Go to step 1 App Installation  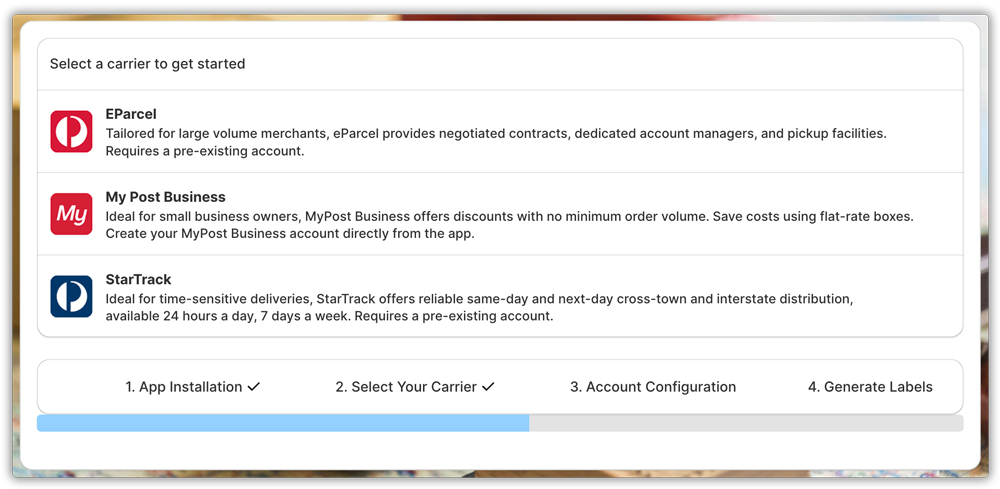183,387
